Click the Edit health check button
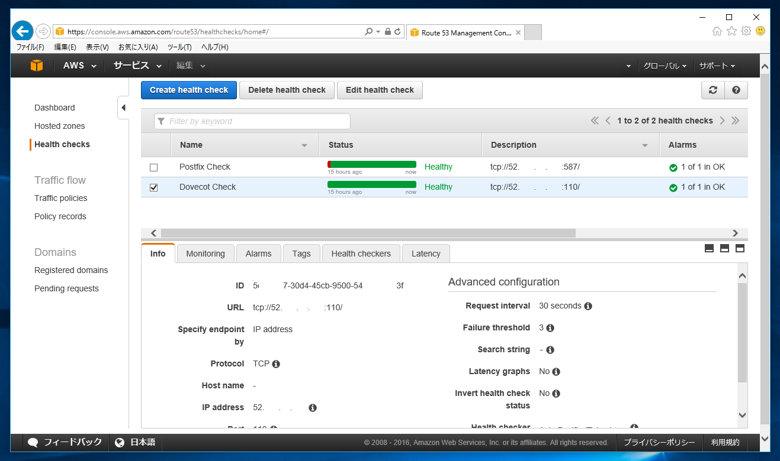 (380, 90)
